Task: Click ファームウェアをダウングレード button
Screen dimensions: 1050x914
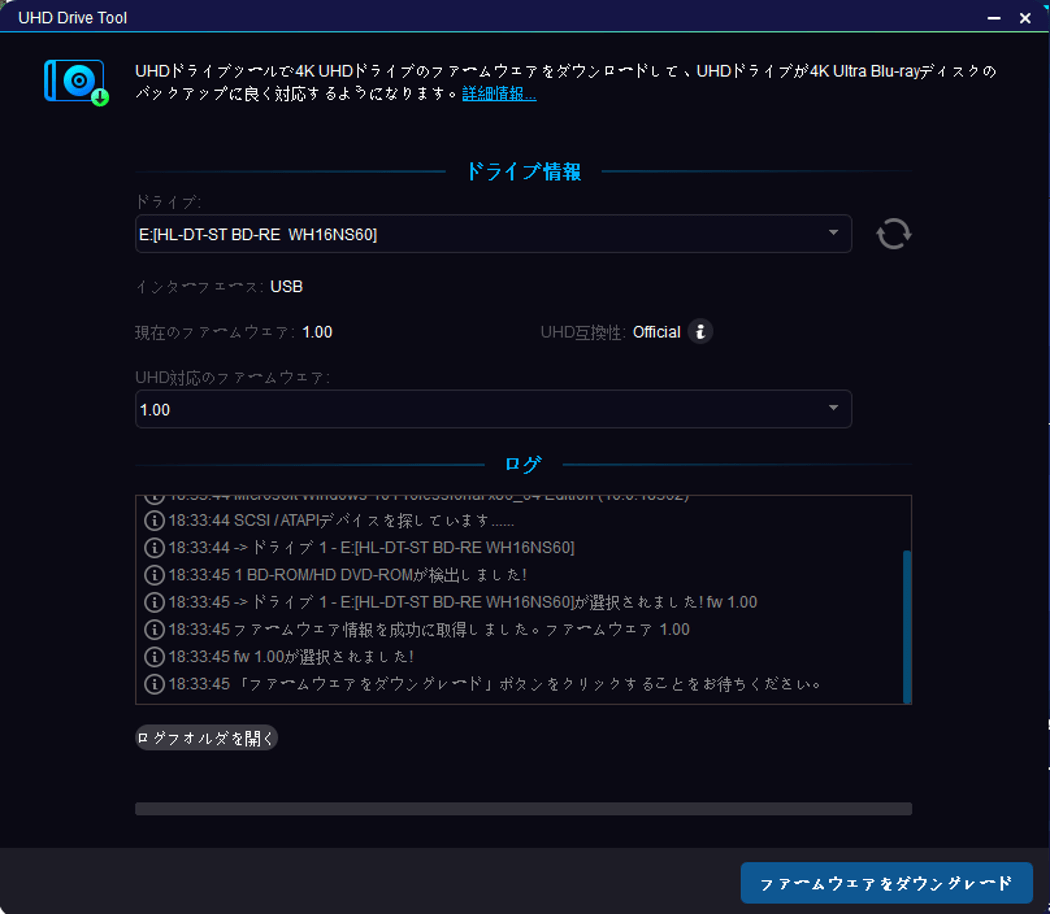Action: click(886, 883)
